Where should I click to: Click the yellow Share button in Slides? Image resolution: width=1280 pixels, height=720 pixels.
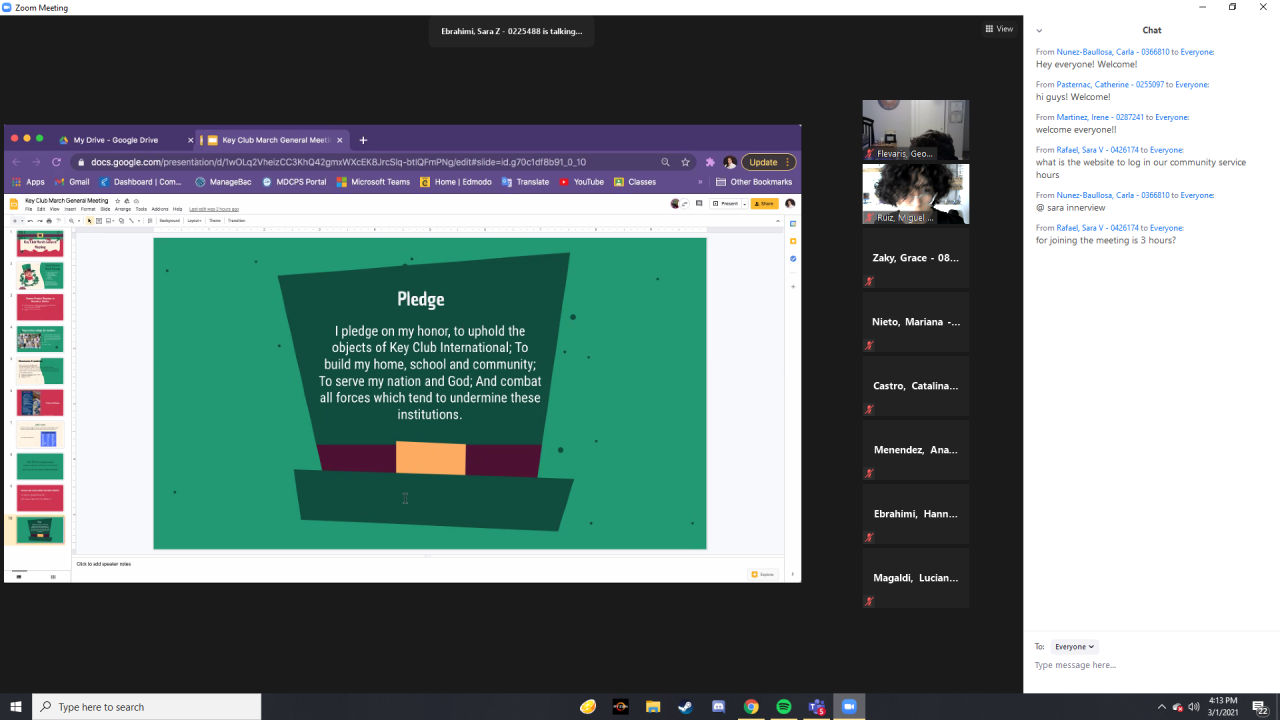(764, 203)
